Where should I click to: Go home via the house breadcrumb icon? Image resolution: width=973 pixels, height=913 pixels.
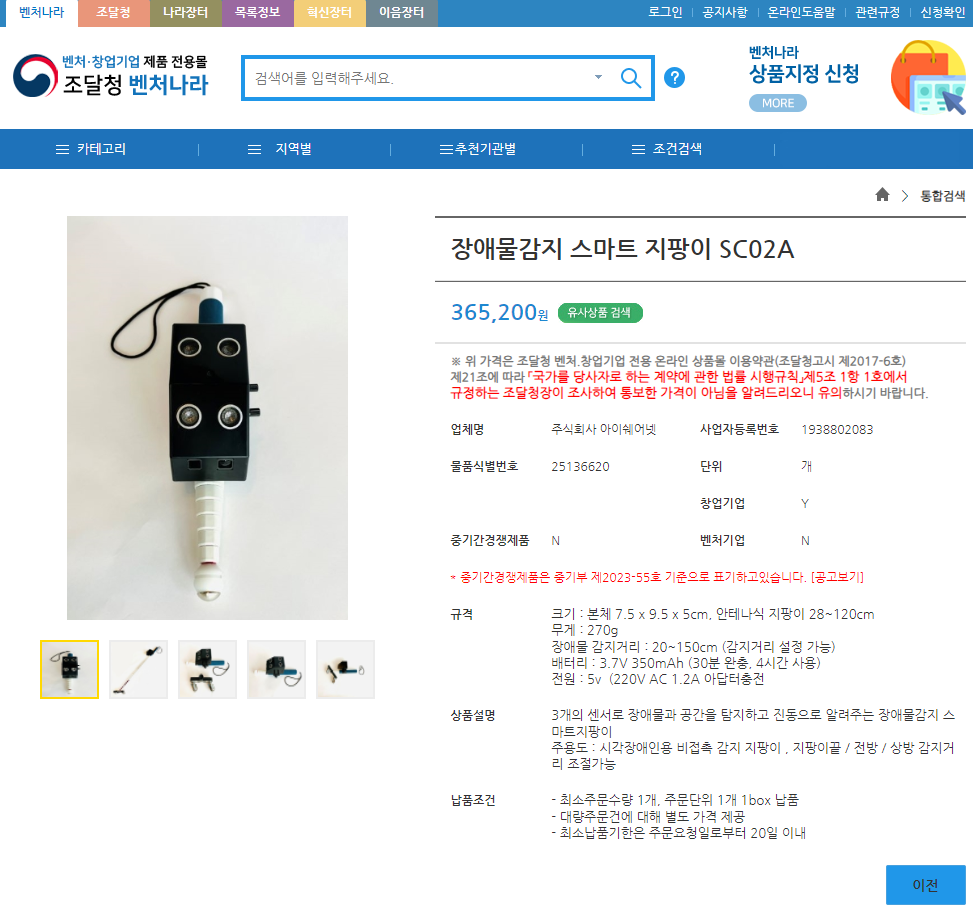point(882,196)
